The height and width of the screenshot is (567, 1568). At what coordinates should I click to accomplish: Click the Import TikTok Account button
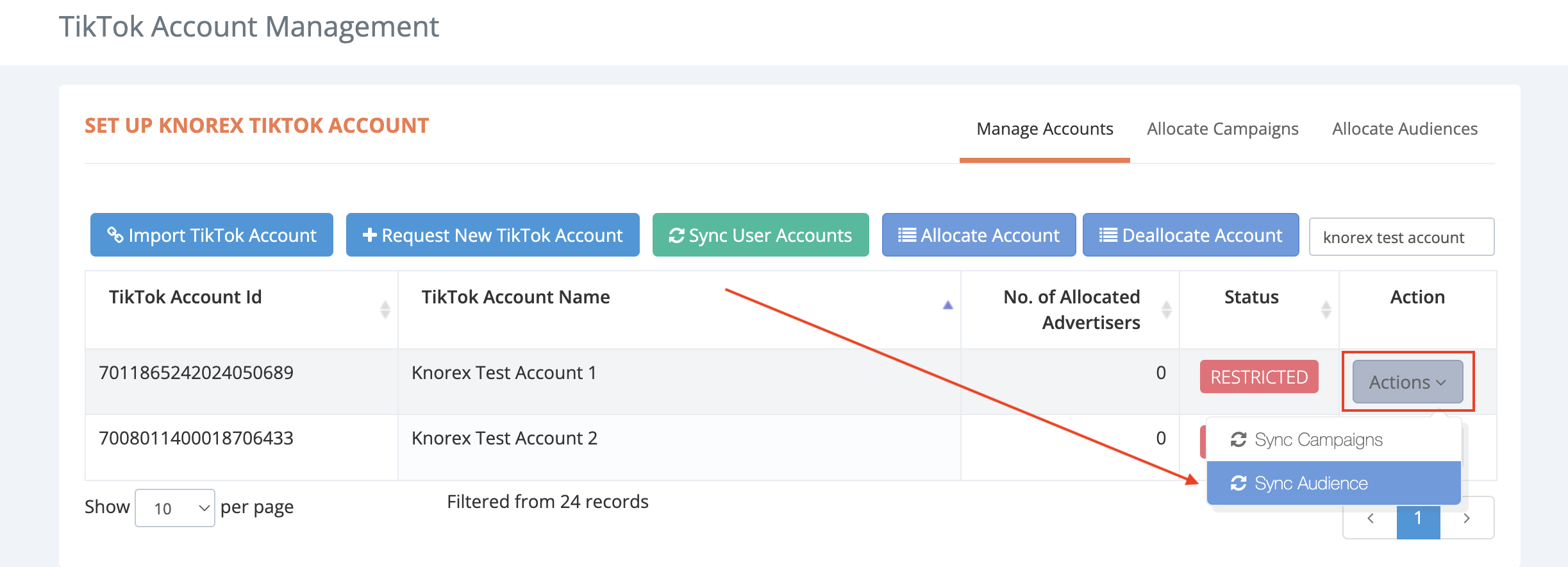tap(212, 235)
